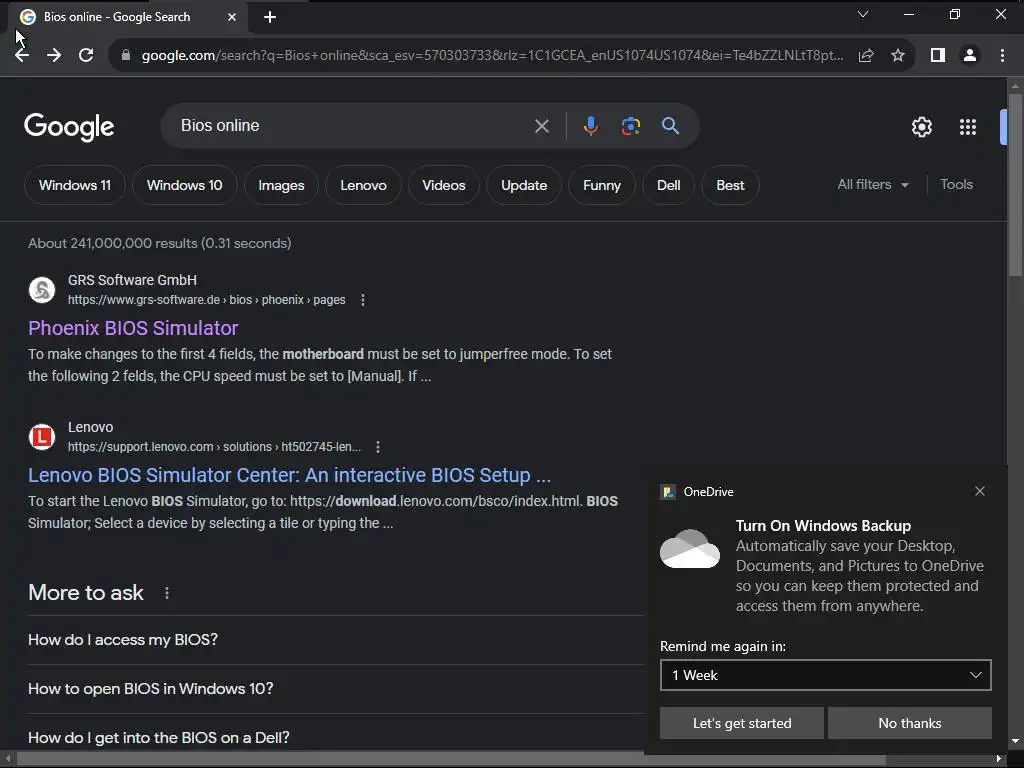Image resolution: width=1024 pixels, height=768 pixels.
Task: Open the Chrome profile avatar
Action: click(x=970, y=56)
